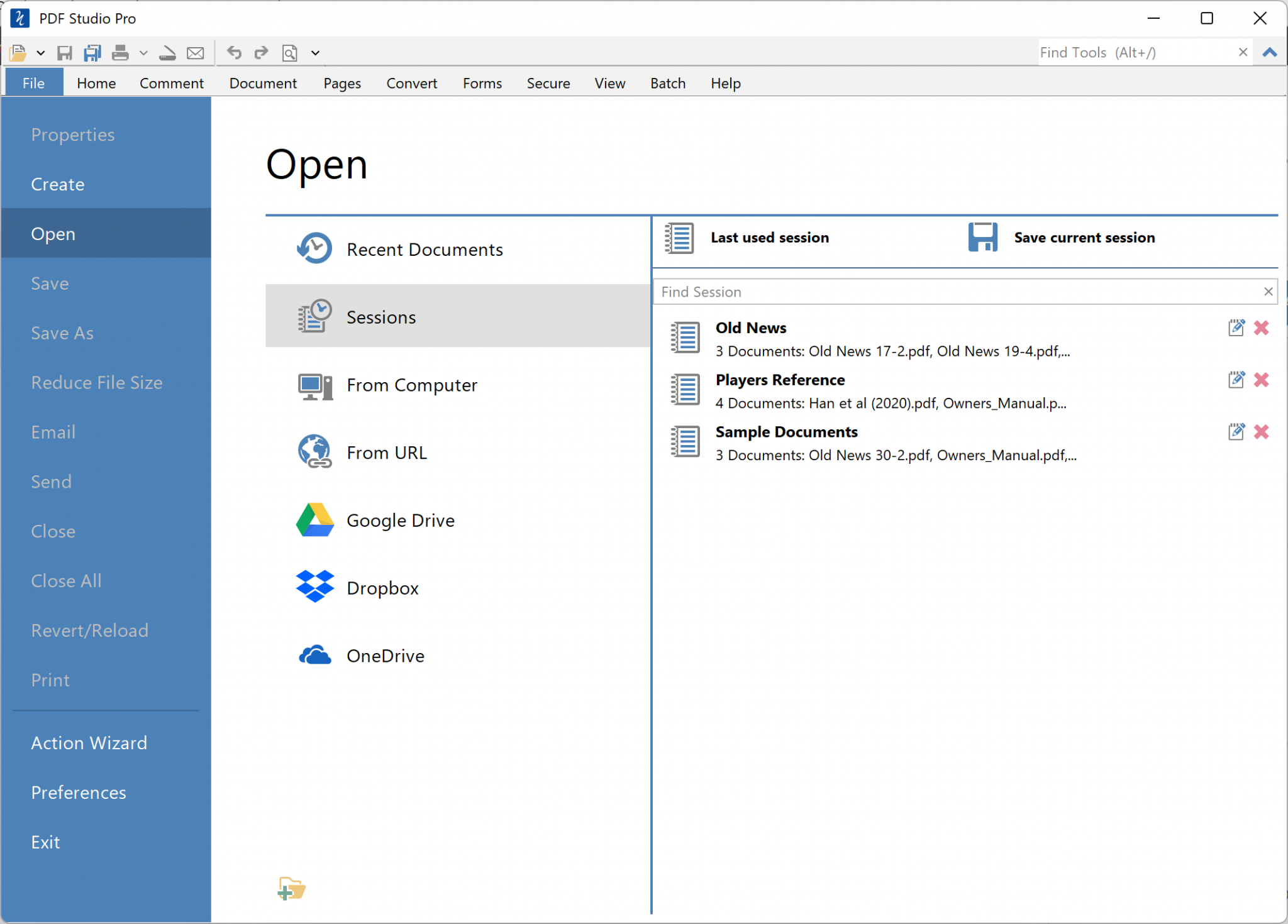Expand the print options dropdown

143,53
